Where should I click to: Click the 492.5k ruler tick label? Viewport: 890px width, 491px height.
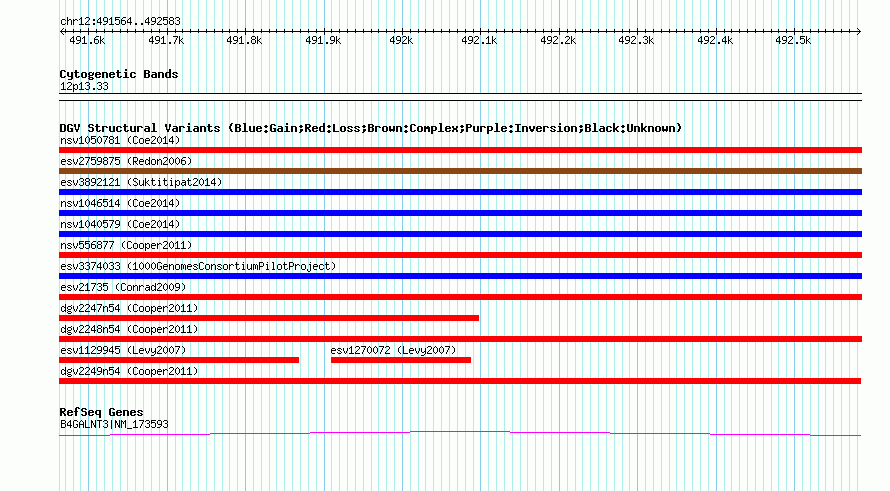[793, 40]
